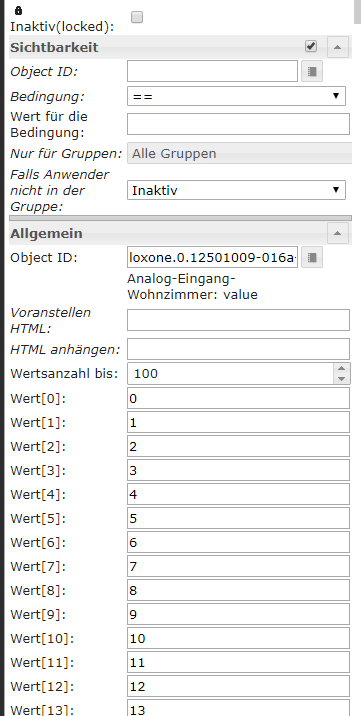361x716 pixels.
Task: Click the Sichtbarkeit section header
Action: pyautogui.click(x=180, y=47)
